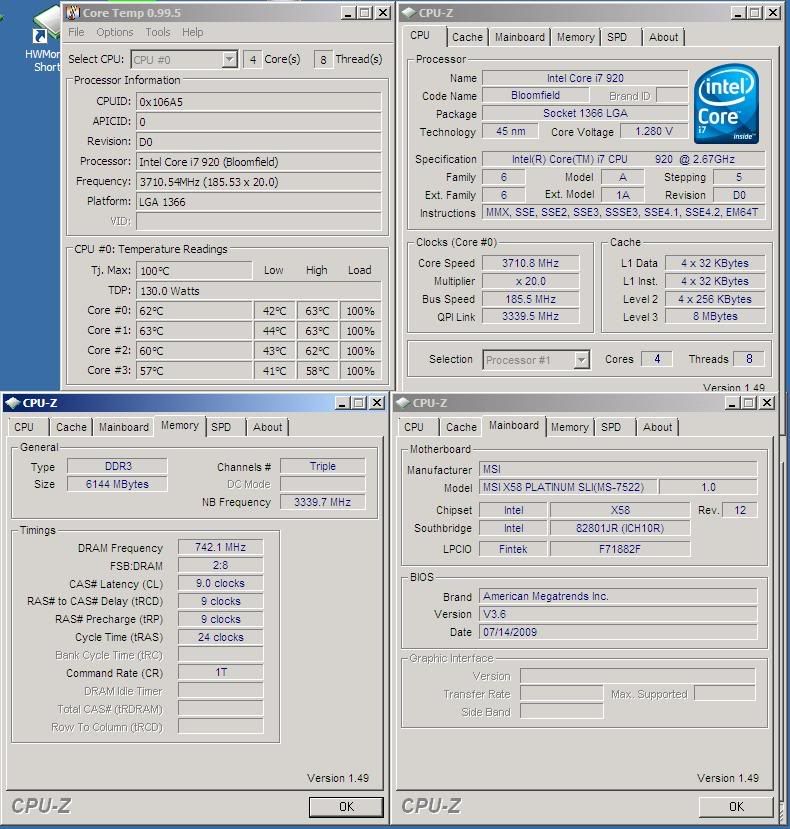The height and width of the screenshot is (829, 790).
Task: Click the QPI Link value 3339.5 MHz
Action: [x=530, y=316]
